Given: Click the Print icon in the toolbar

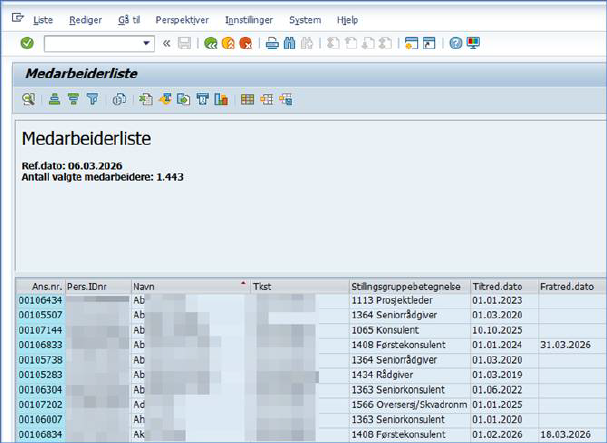Looking at the screenshot, I should coord(272,43).
